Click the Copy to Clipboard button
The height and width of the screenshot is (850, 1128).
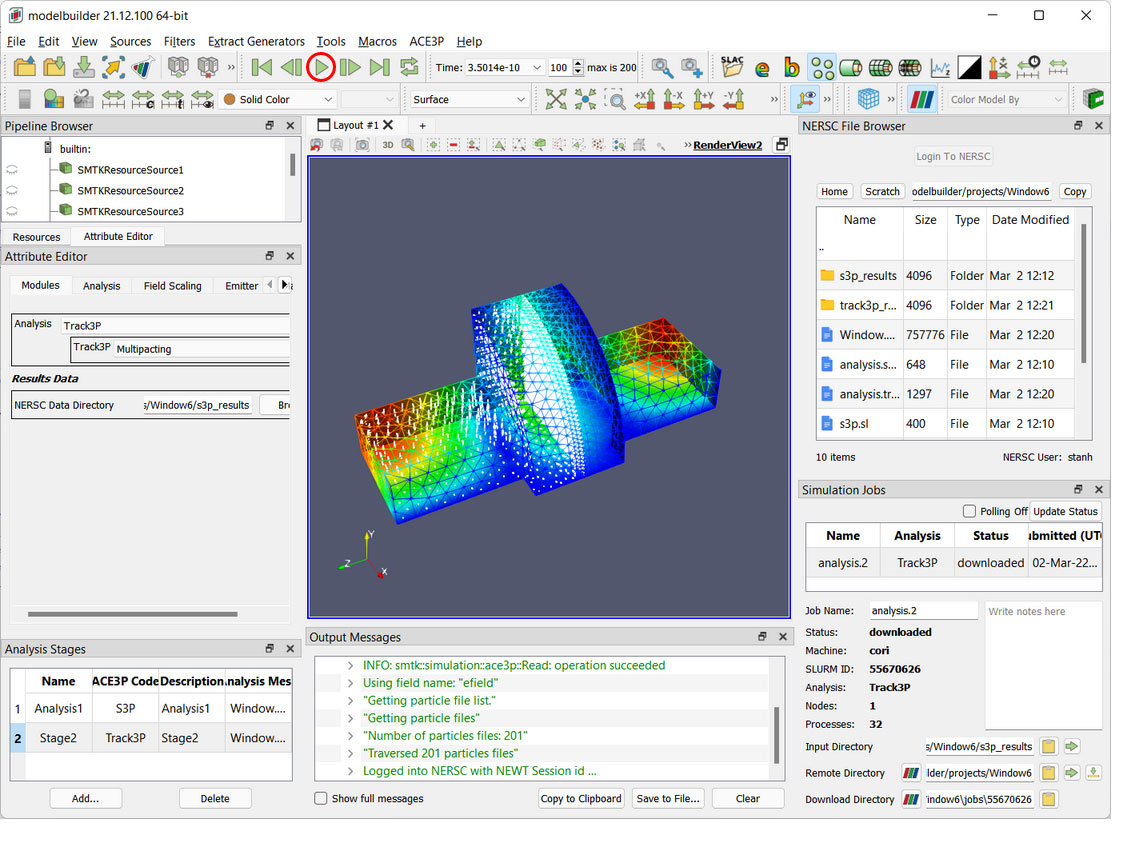[x=581, y=798]
